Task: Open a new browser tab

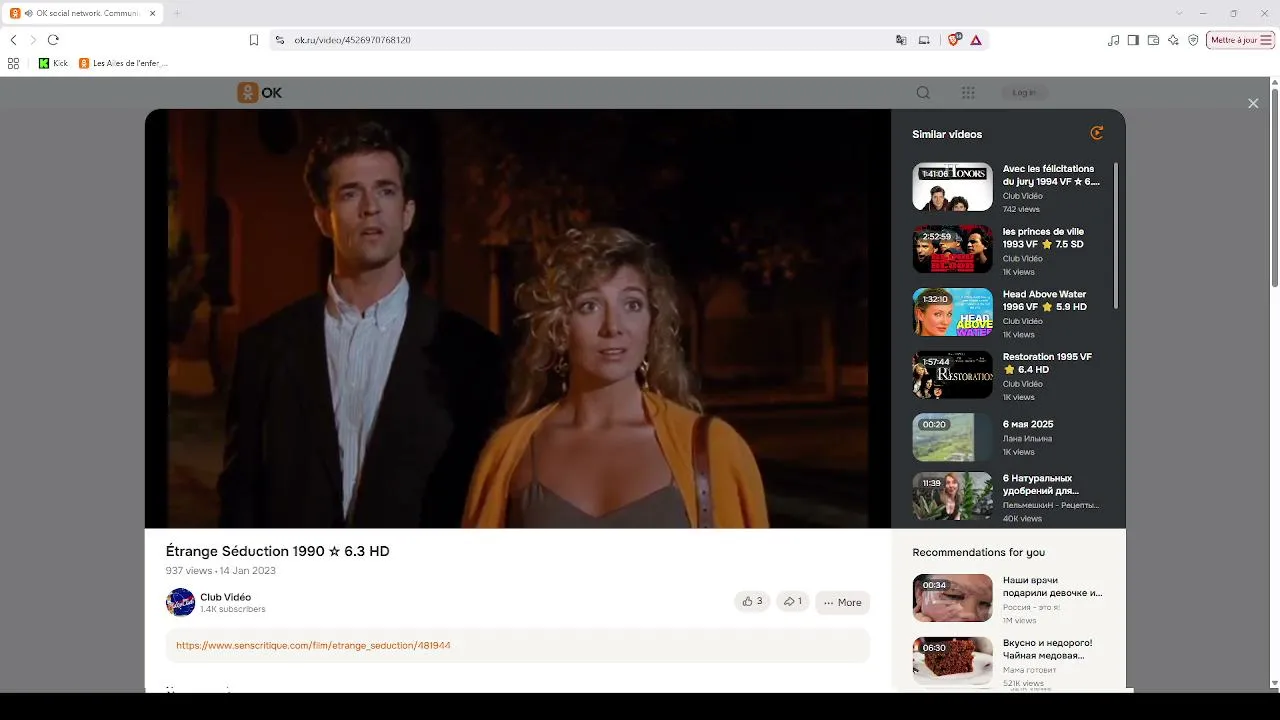Action: (x=177, y=13)
